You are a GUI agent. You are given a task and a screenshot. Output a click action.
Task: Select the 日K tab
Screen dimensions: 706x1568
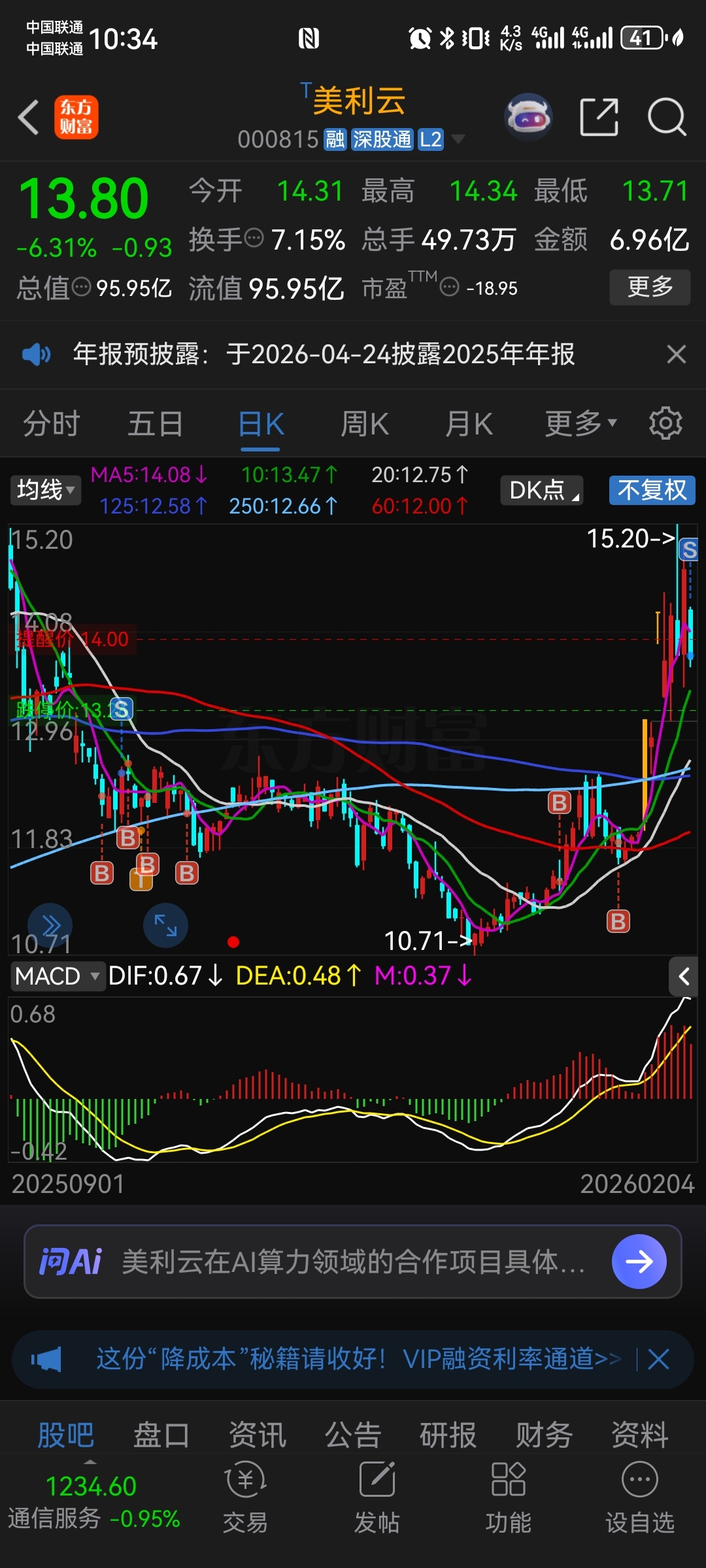coord(260,423)
